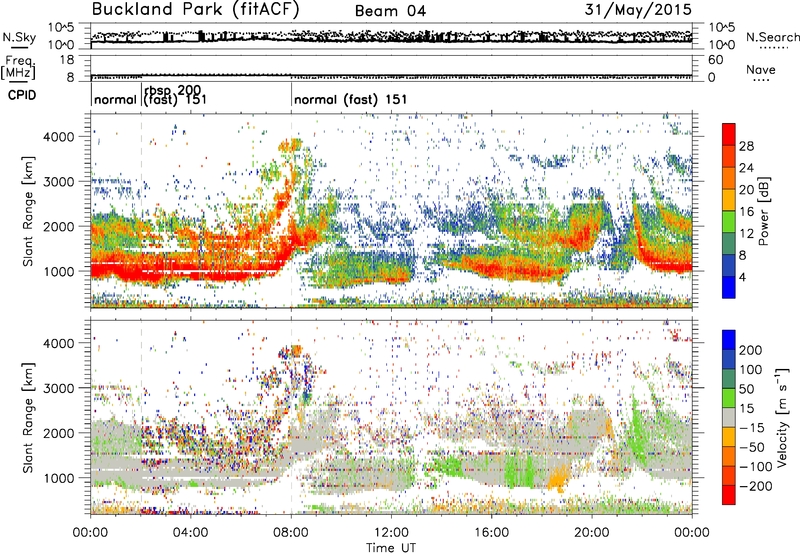Click the 'Nave' legend label
800x554 pixels.
(761, 69)
